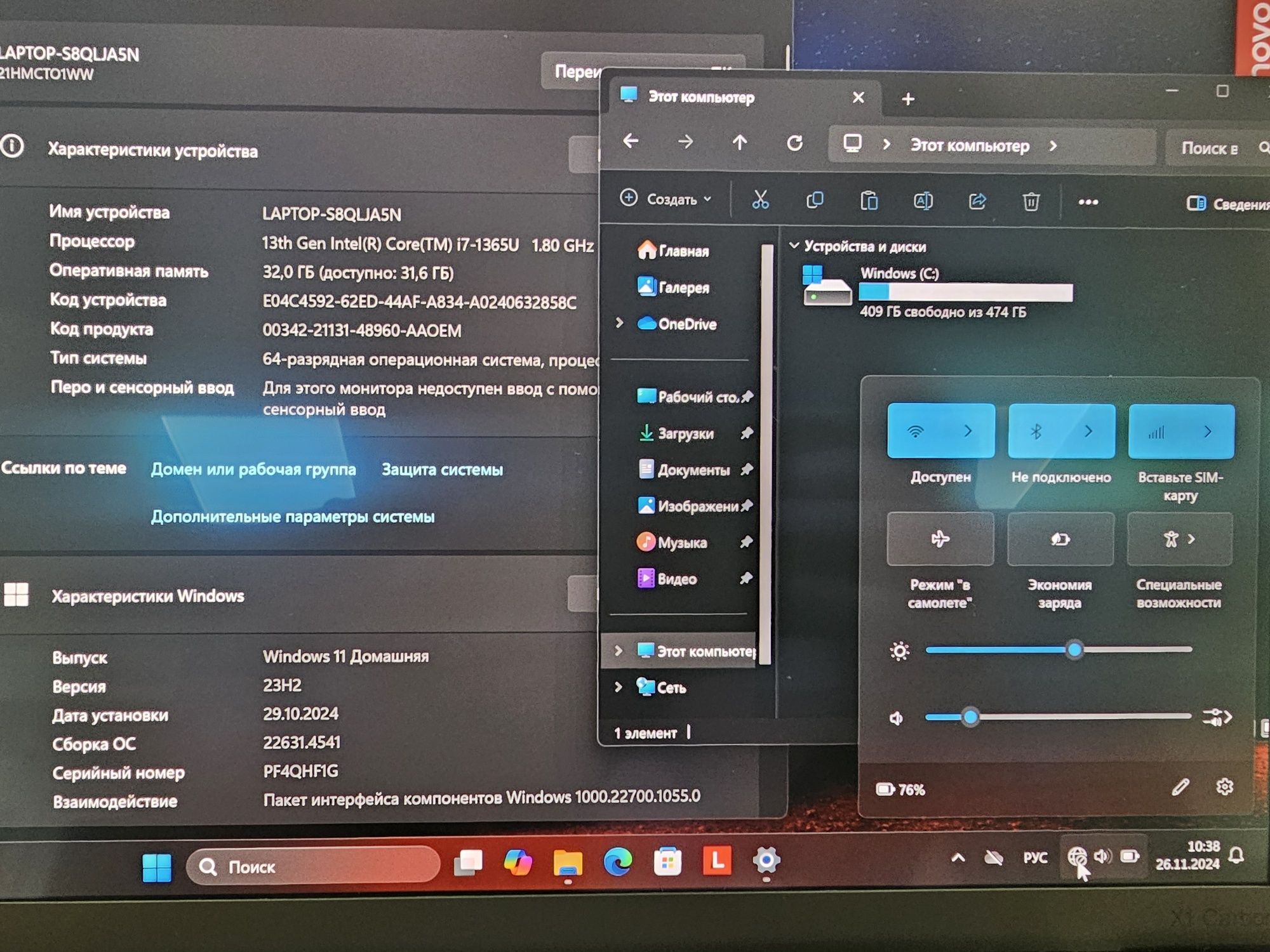Click the Сведения details pane button

pyautogui.click(x=1229, y=204)
